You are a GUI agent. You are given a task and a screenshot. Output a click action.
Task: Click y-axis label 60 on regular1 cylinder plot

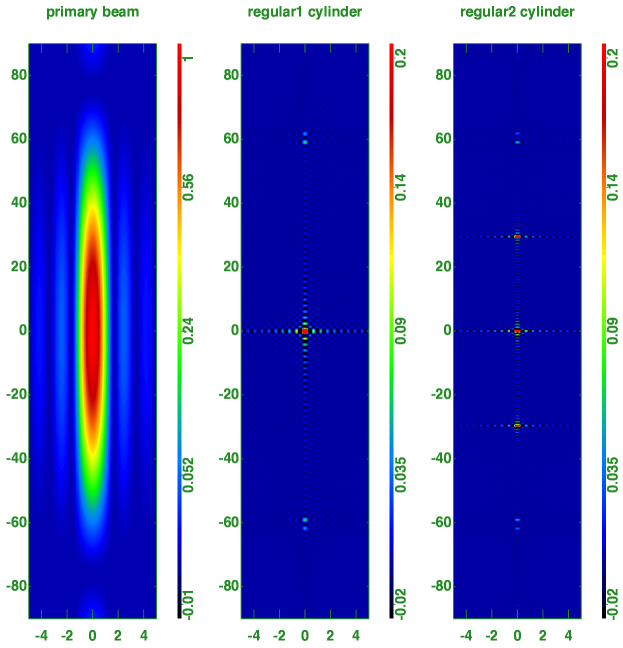coord(231,138)
